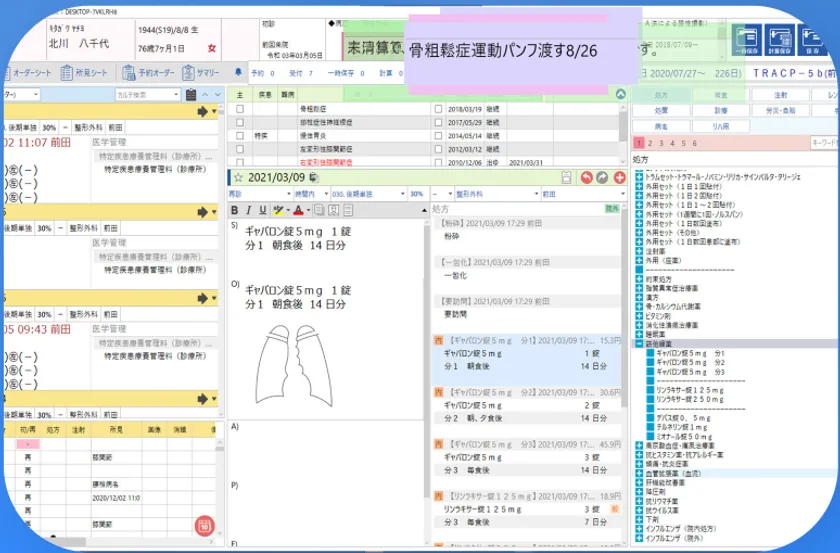Tick the checkbox on the 2018/03/19 row

click(x=438, y=108)
